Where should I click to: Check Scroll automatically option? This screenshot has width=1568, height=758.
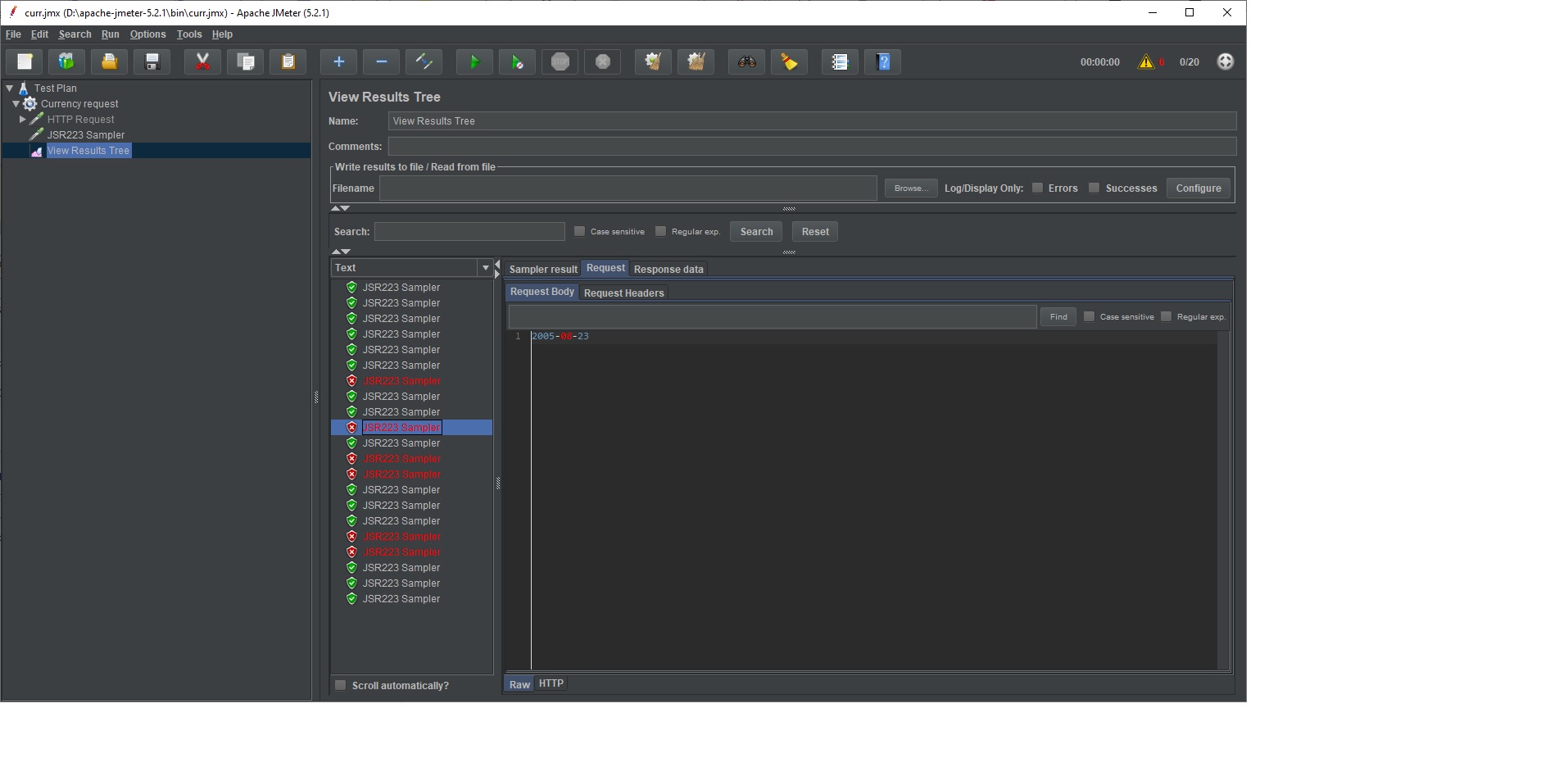coord(341,685)
